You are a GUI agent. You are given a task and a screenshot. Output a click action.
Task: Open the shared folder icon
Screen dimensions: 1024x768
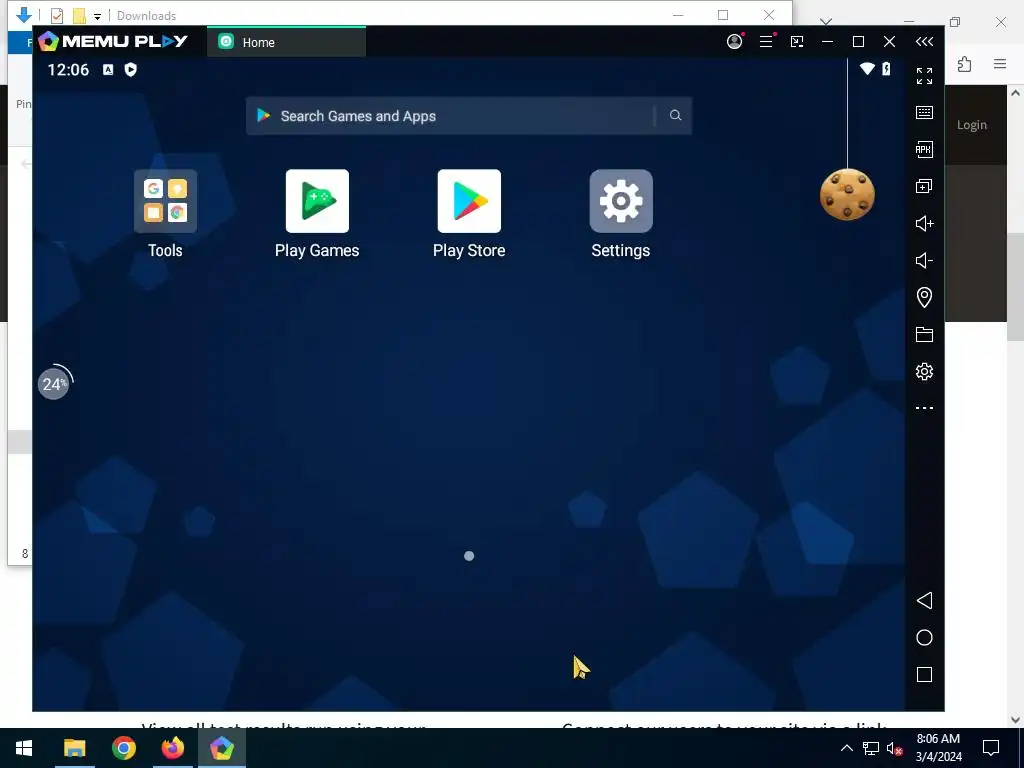(924, 334)
